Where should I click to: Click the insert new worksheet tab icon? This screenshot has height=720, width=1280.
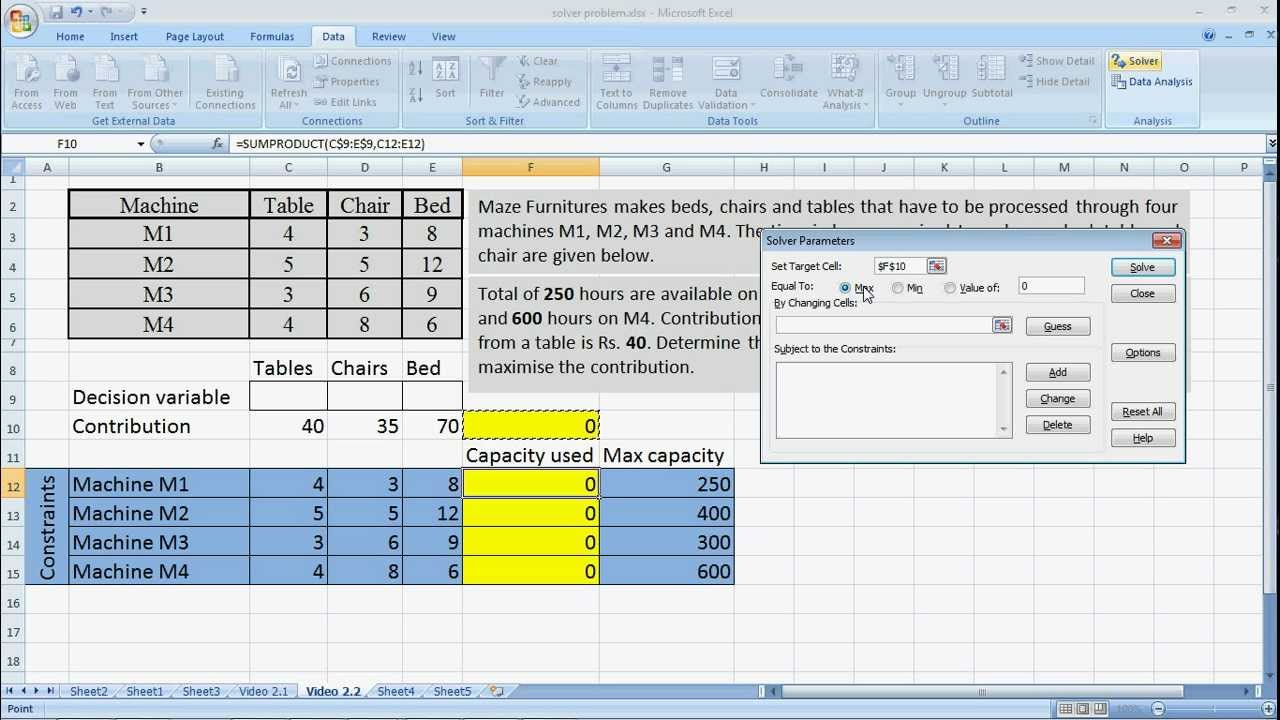click(x=497, y=691)
